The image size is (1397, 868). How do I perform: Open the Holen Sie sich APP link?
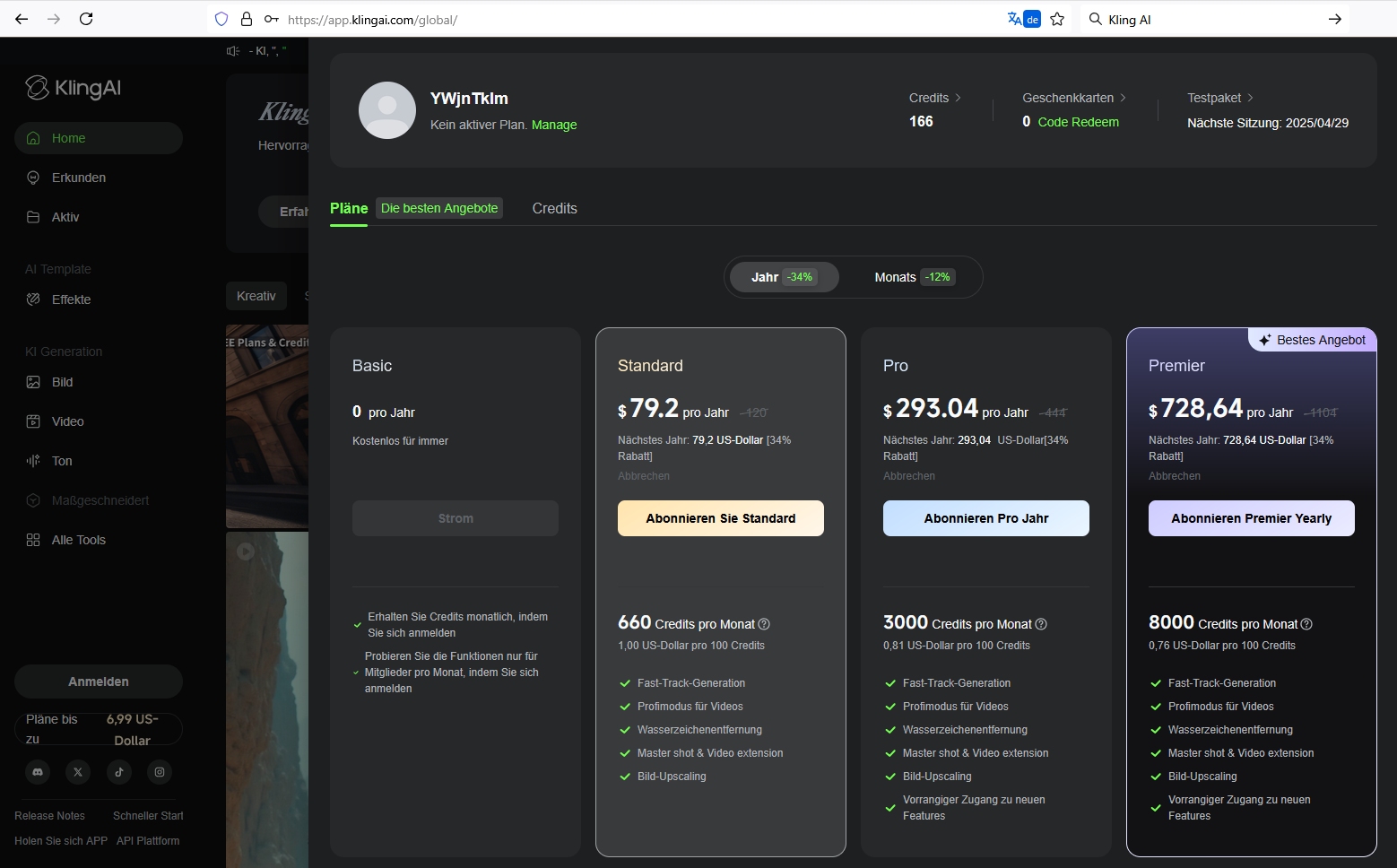coord(61,841)
